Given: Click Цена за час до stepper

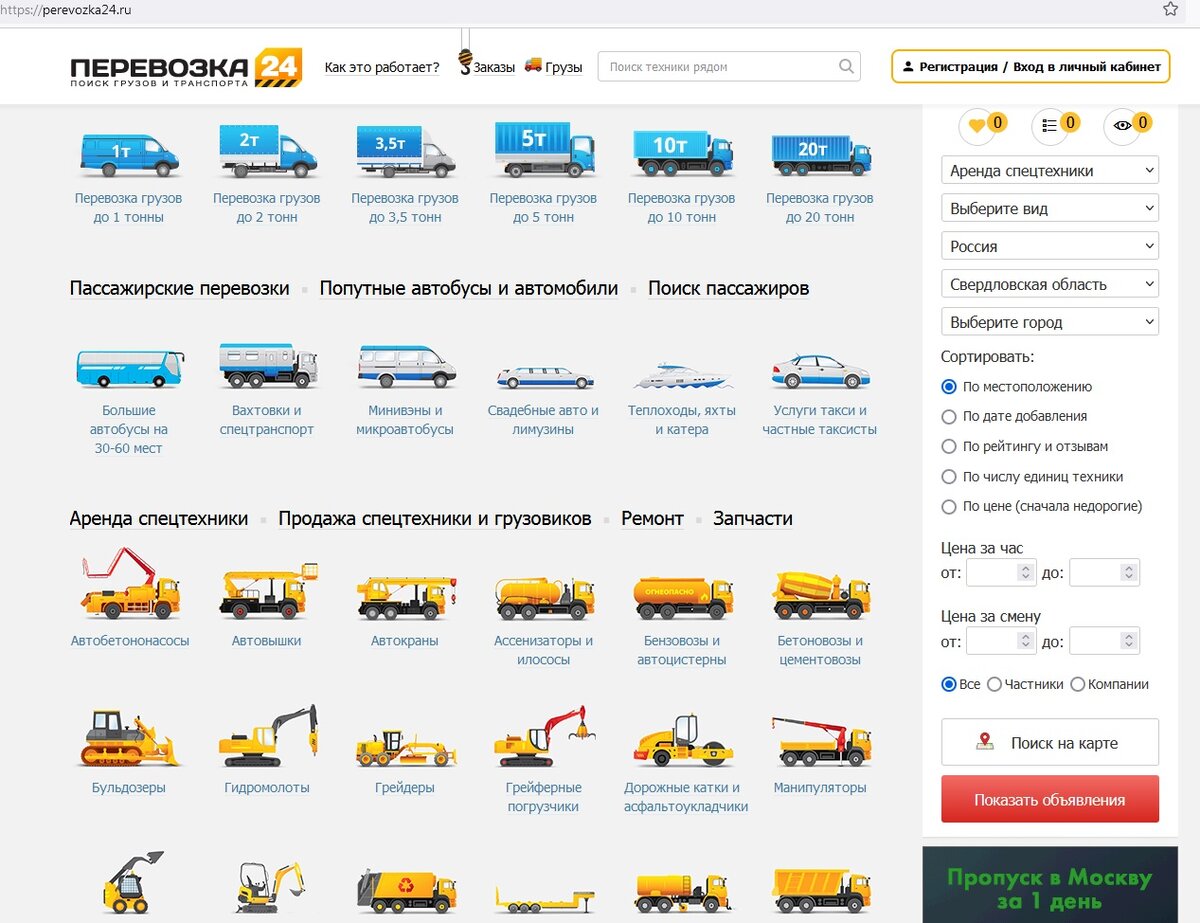Looking at the screenshot, I should pyautogui.click(x=1129, y=572).
